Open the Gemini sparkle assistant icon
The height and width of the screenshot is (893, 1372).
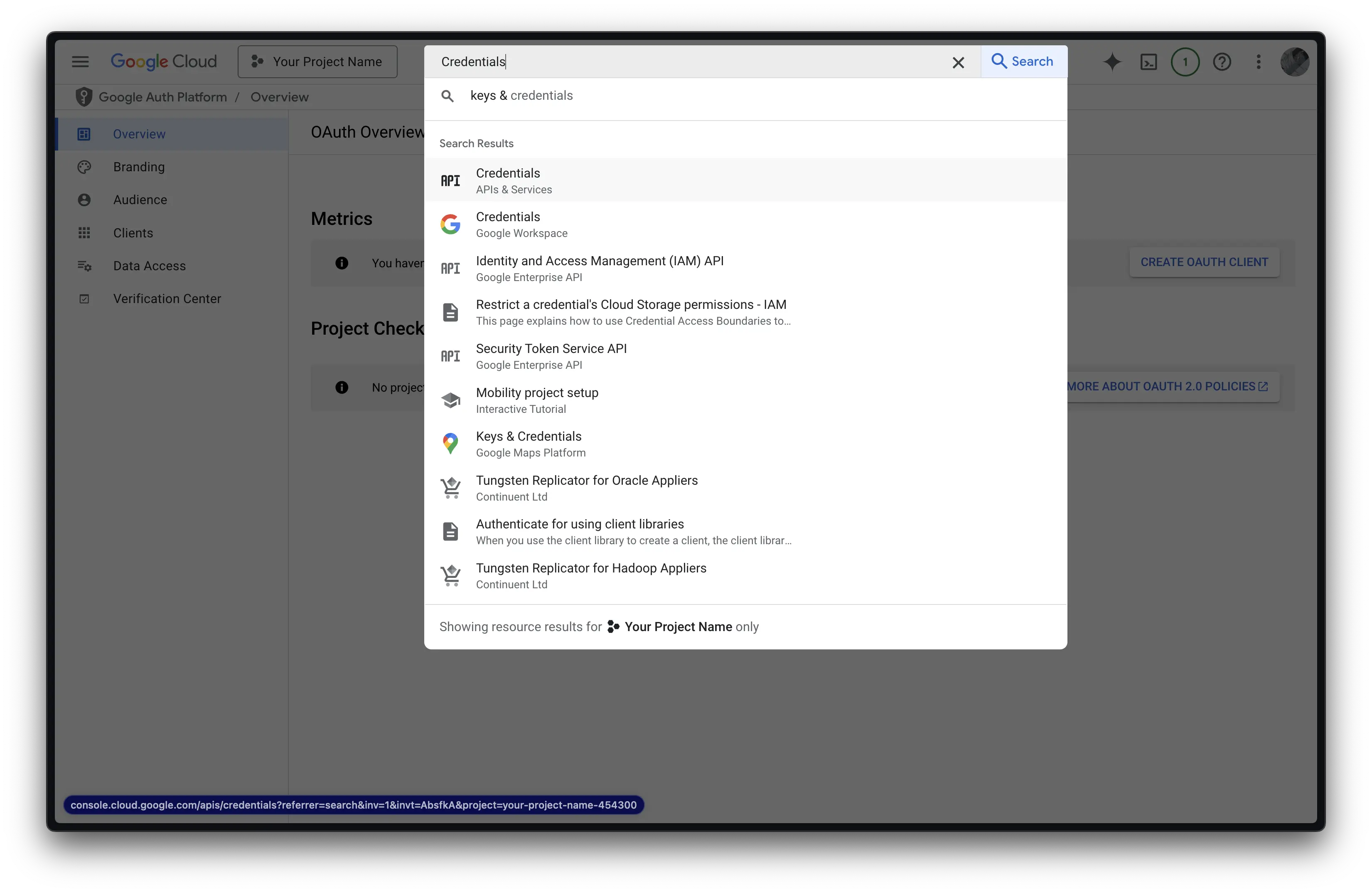click(1112, 62)
